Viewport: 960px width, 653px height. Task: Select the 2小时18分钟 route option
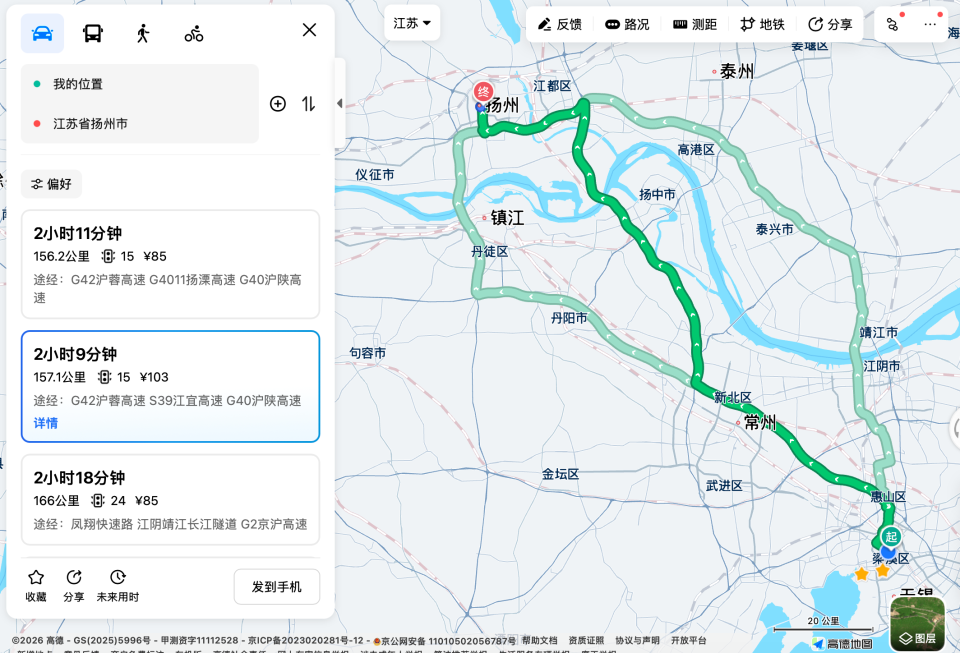click(170, 499)
